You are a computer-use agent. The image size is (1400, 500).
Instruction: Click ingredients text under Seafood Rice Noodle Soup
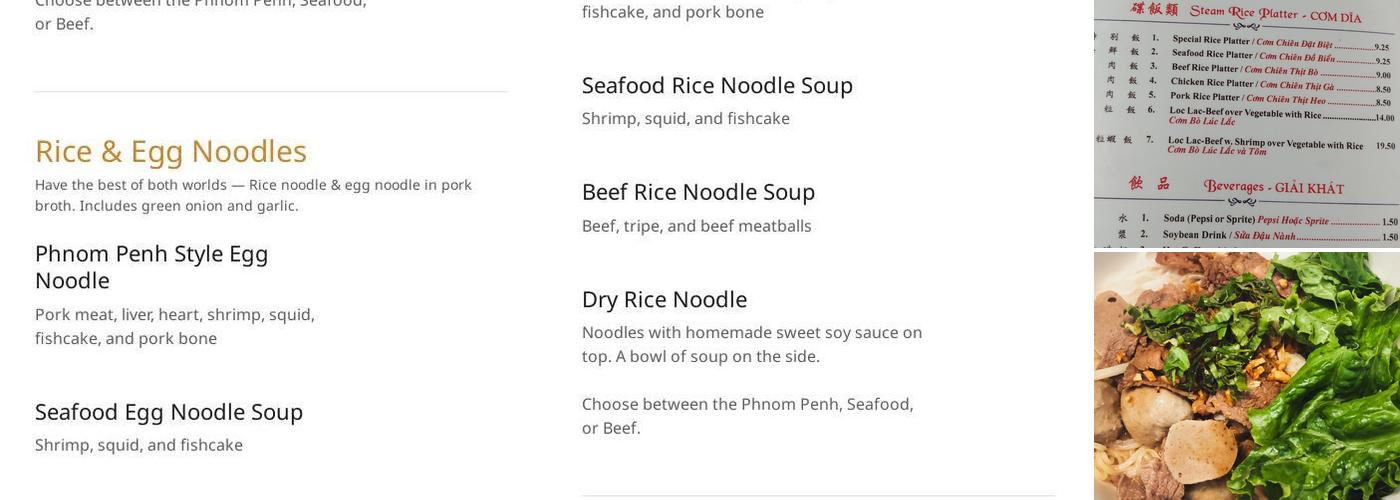pyautogui.click(x=686, y=118)
